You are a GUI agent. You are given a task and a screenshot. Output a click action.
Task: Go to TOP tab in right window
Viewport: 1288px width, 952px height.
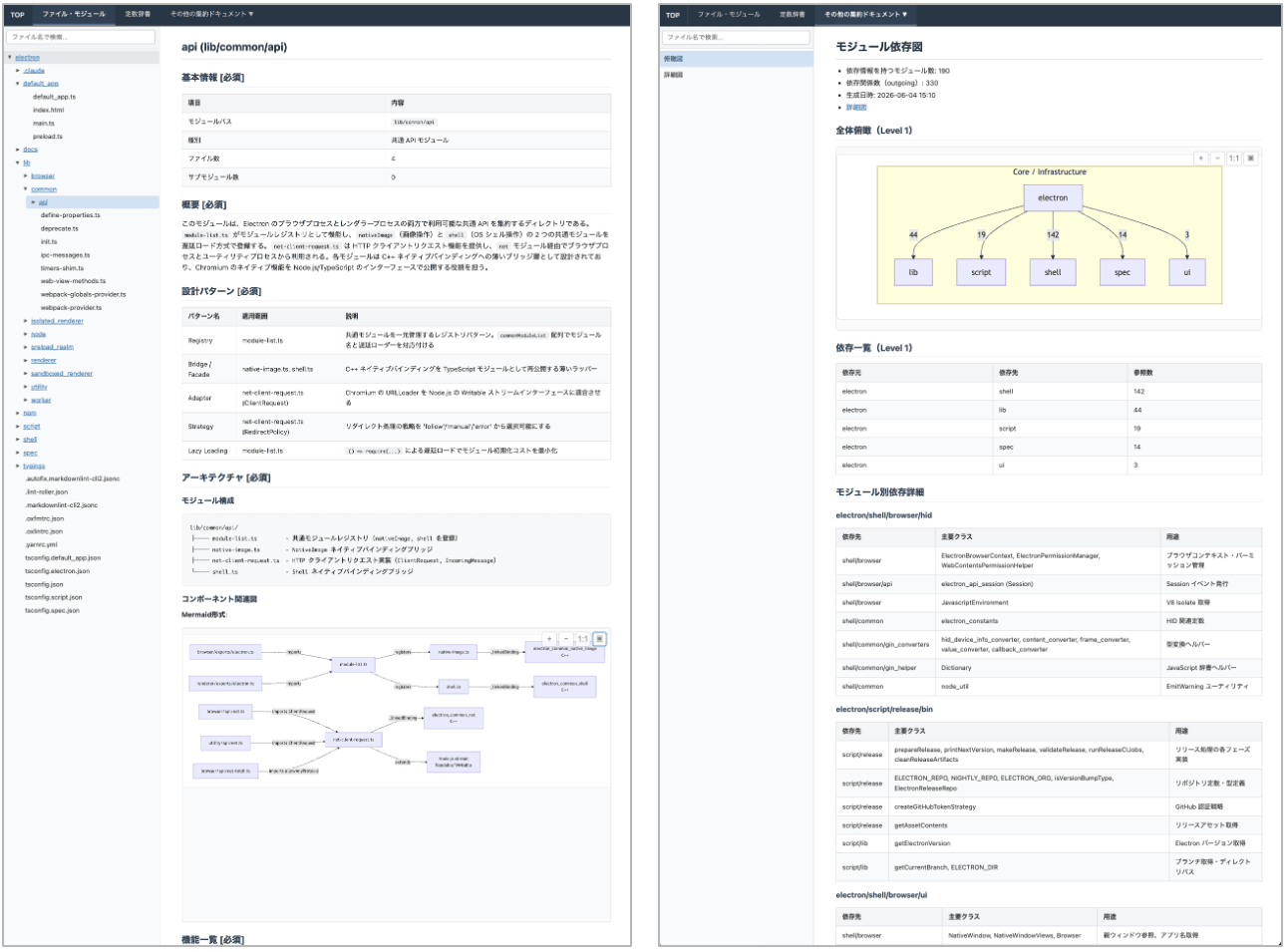click(x=673, y=15)
